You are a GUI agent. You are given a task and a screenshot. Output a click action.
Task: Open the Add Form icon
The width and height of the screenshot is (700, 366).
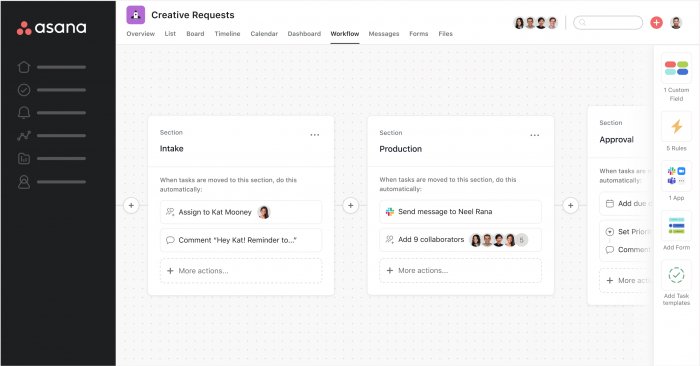pos(676,225)
